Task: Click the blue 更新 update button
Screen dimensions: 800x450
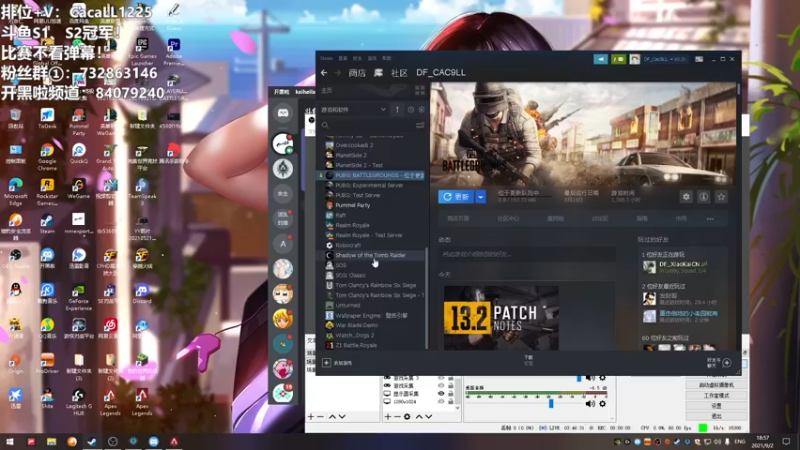Action: pyautogui.click(x=456, y=196)
